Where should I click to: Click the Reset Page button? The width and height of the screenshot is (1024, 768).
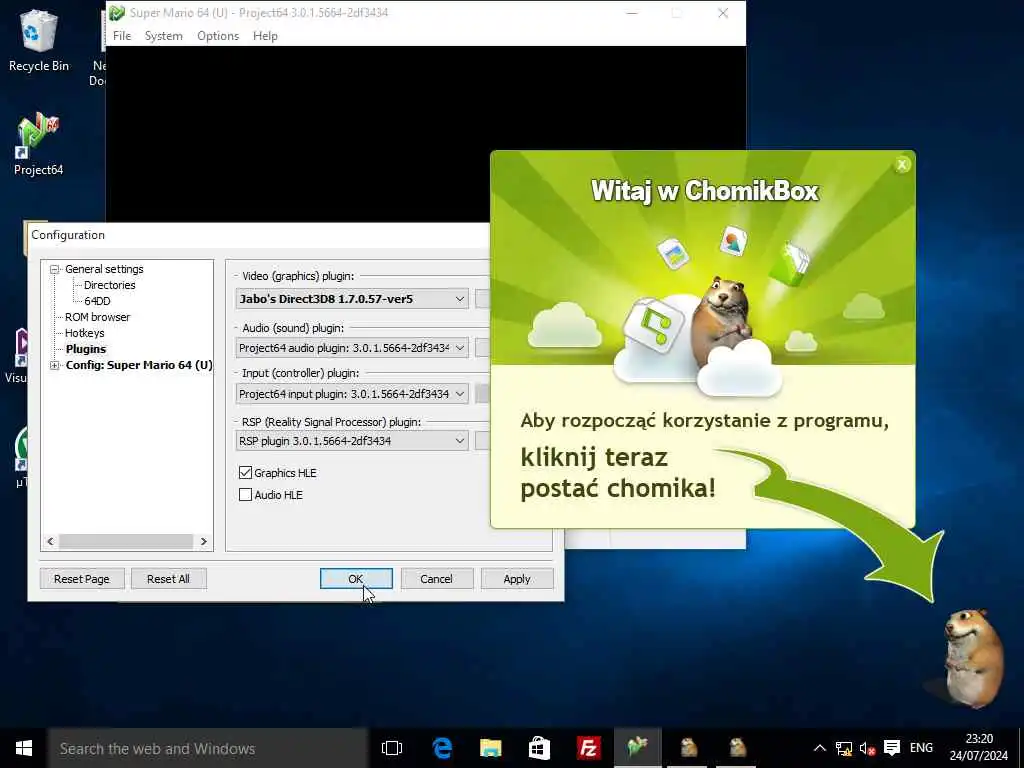pos(82,579)
